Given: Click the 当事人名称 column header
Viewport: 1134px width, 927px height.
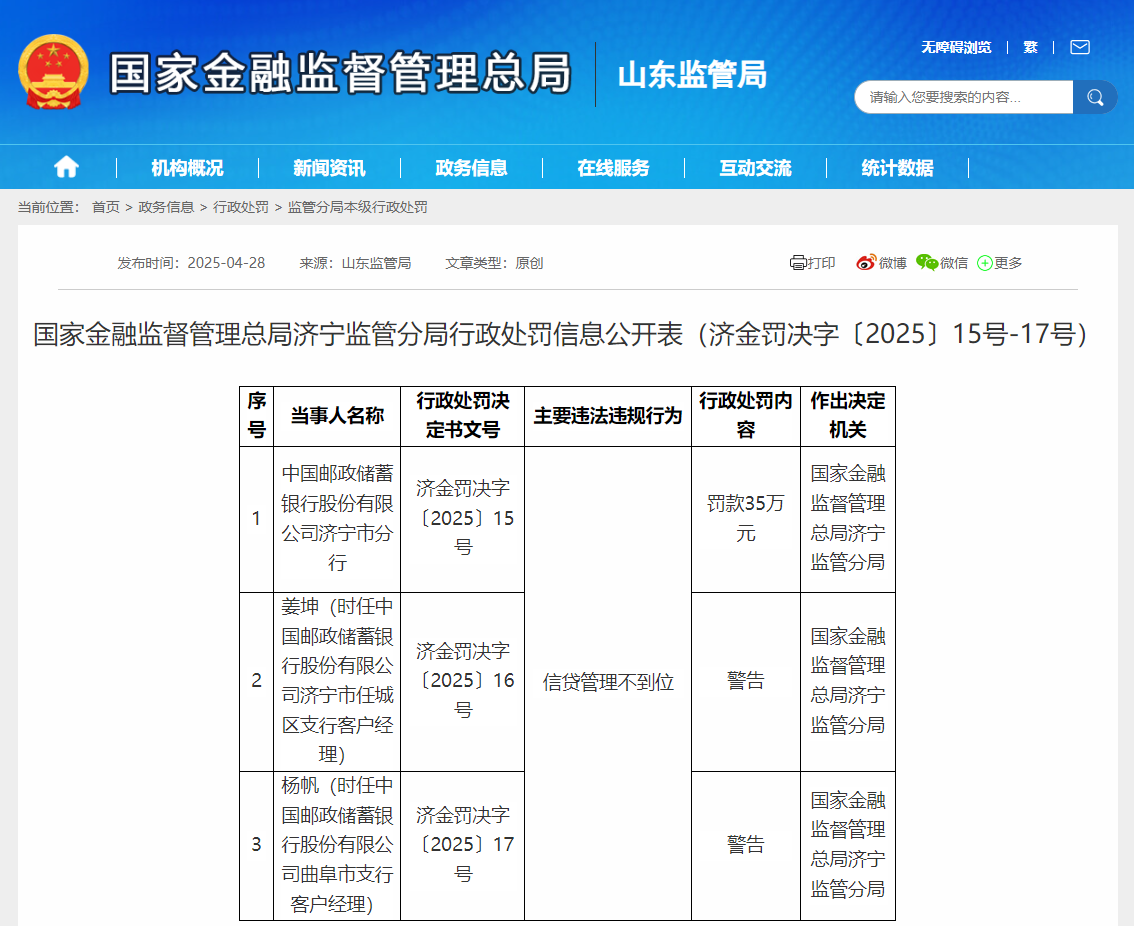Looking at the screenshot, I should click(x=337, y=416).
